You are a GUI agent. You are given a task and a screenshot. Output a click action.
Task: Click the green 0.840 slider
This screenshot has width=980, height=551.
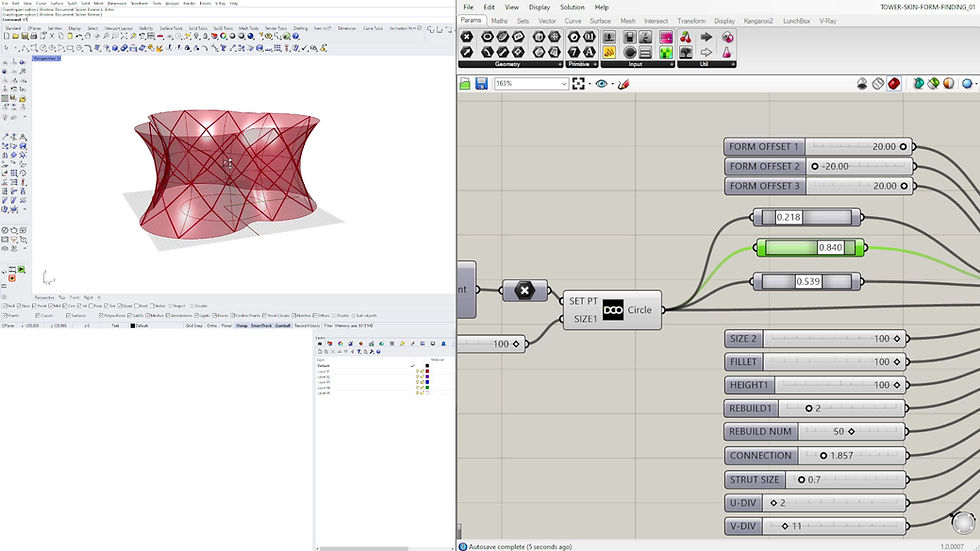[810, 248]
